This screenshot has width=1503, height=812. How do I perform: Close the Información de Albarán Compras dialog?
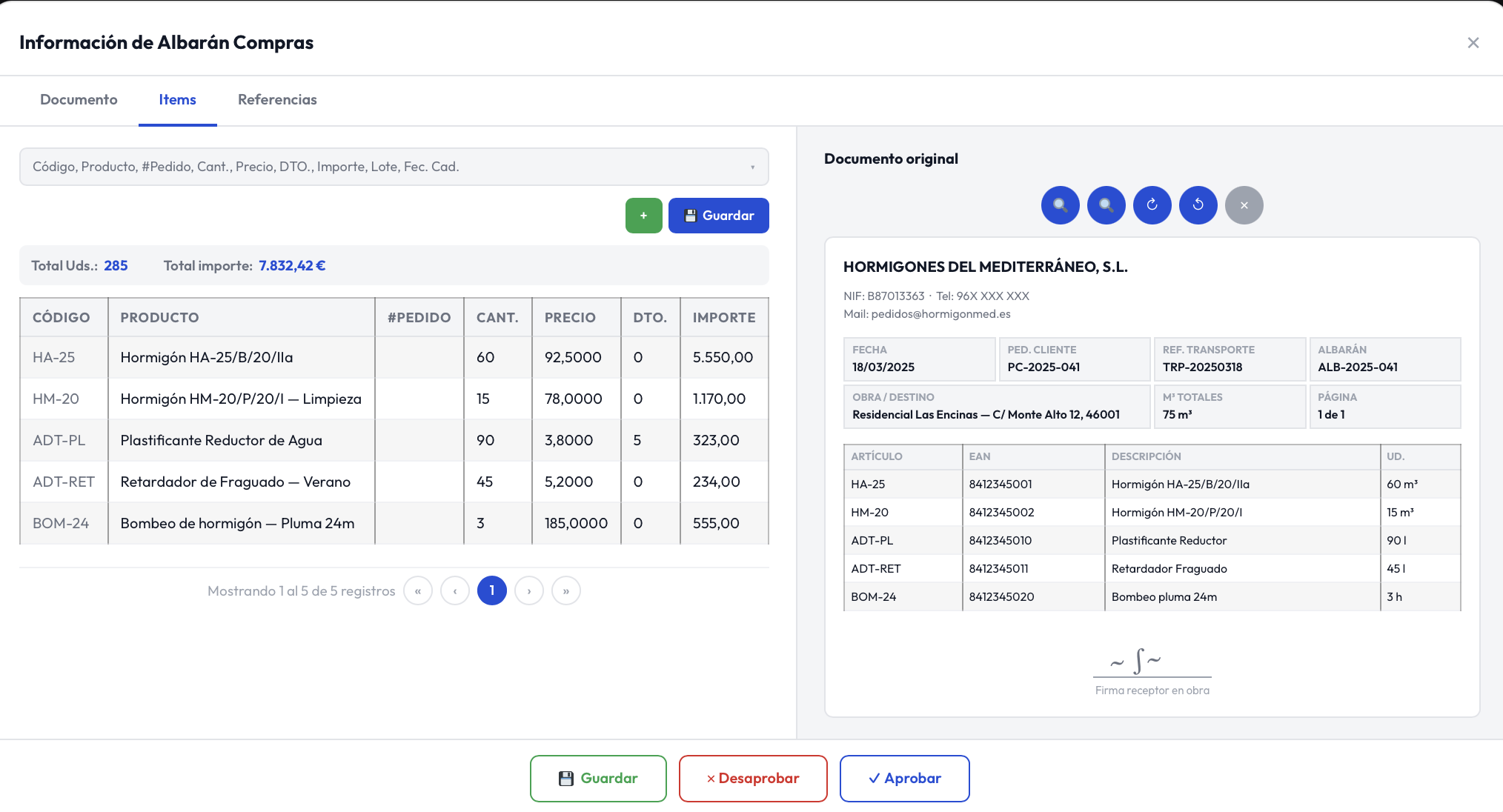[x=1473, y=43]
